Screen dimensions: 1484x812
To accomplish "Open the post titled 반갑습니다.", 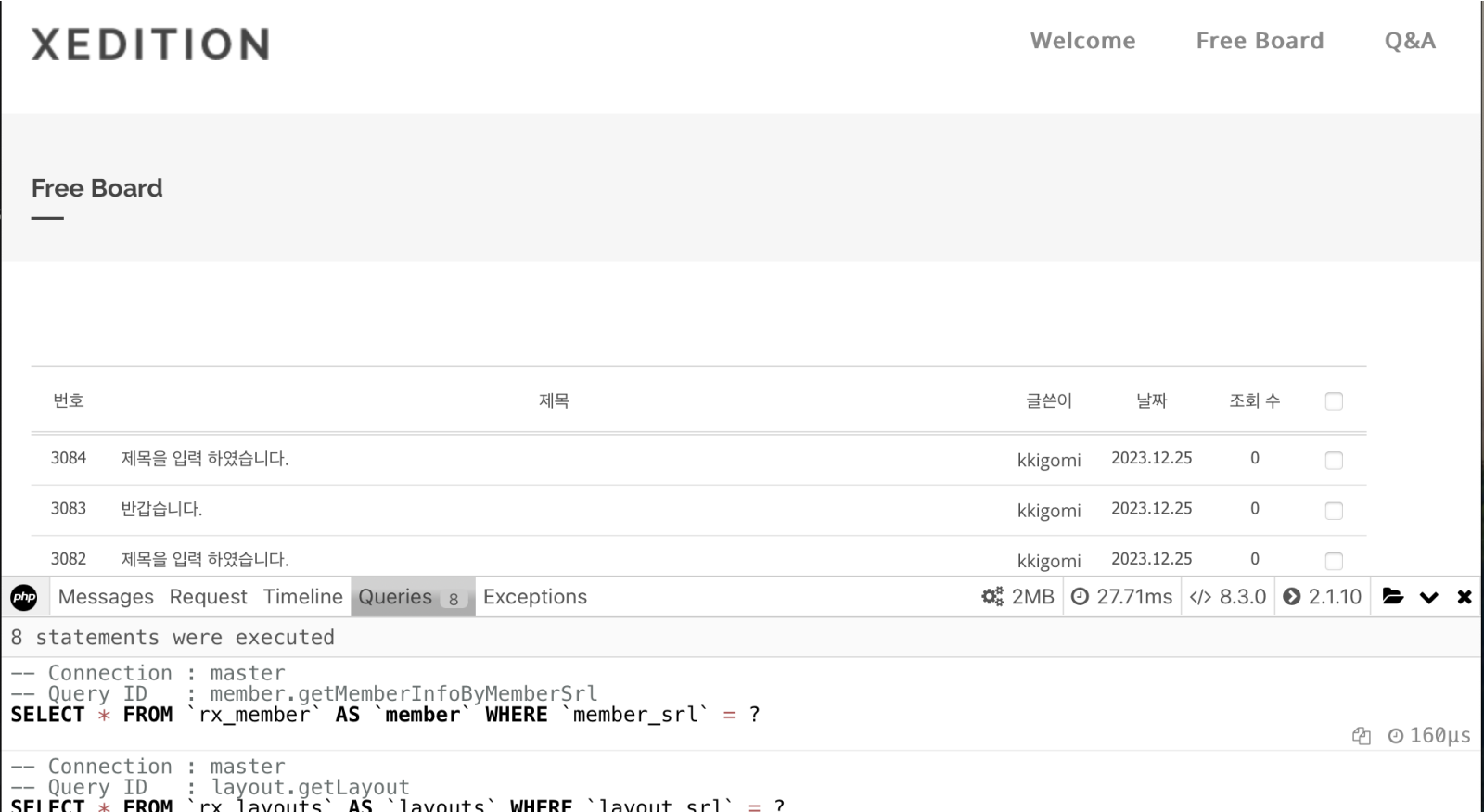I will click(x=161, y=509).
